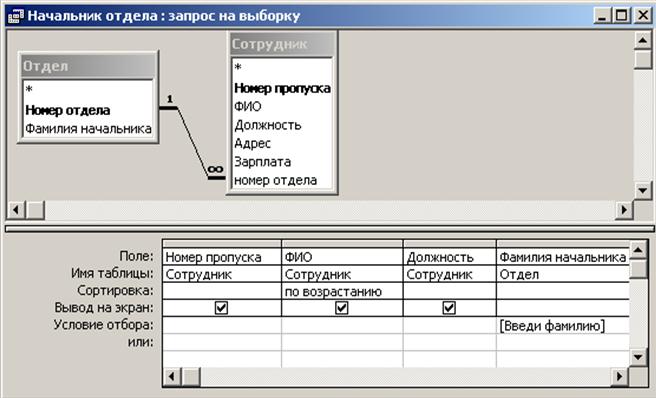The width and height of the screenshot is (656, 398).
Task: Click left arrow of table pane horizontal scrollbar
Action: click(x=16, y=209)
